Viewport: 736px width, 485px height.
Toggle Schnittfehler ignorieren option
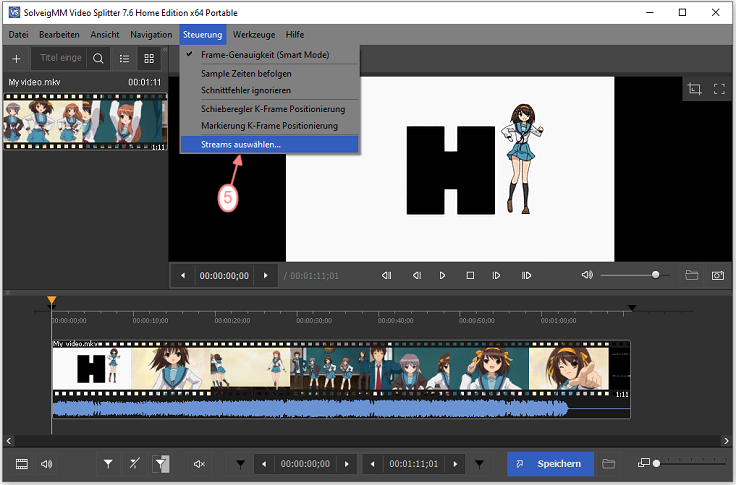coord(269,90)
